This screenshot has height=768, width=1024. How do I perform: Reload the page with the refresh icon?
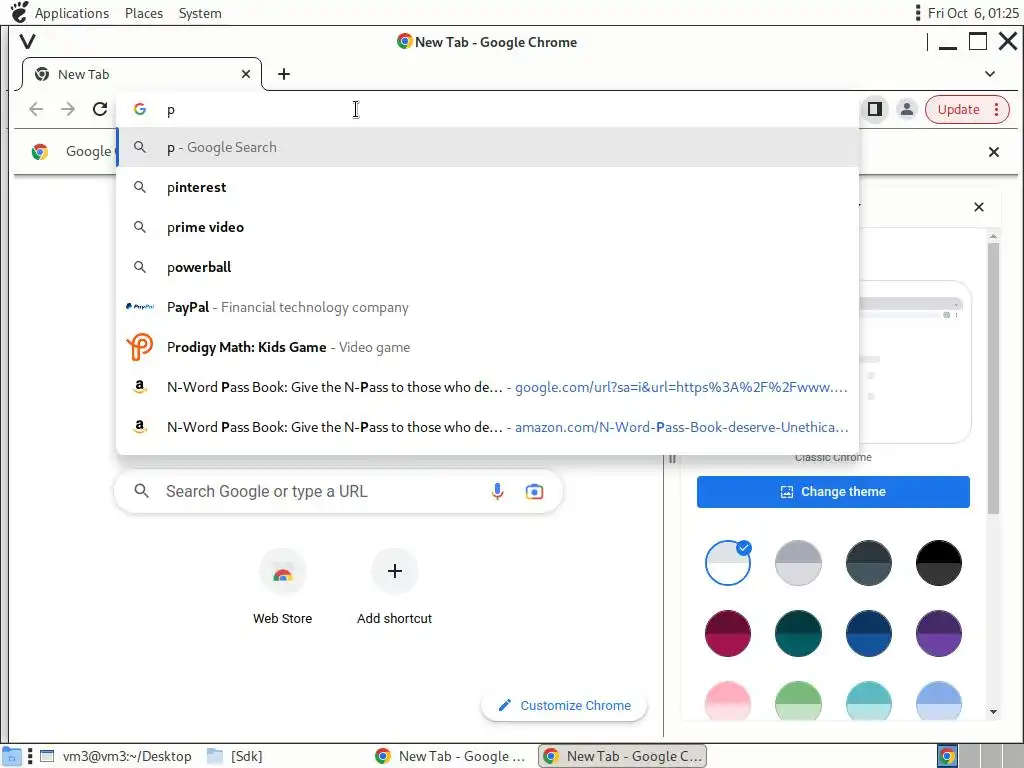(x=100, y=109)
